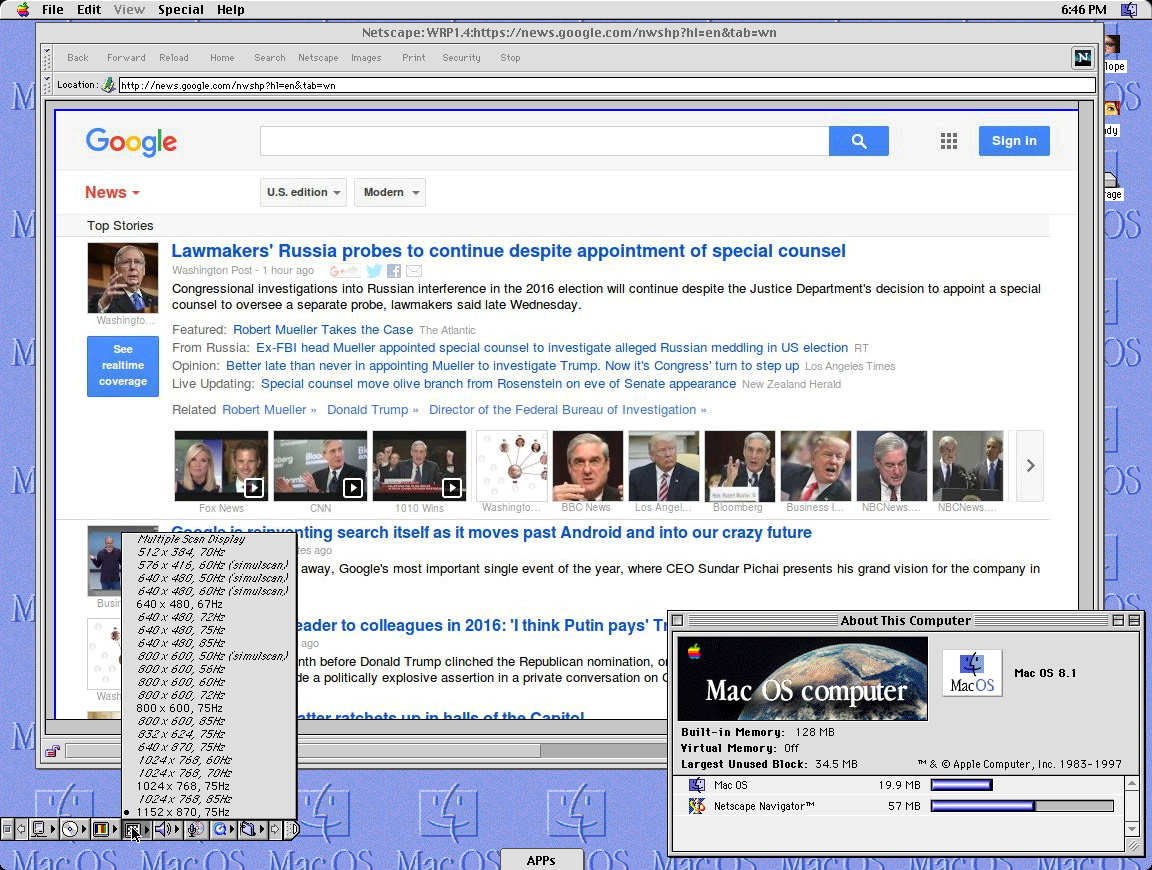Collapse the Netscape navigation toolbar handle
The width and height of the screenshot is (1152, 870).
click(x=48, y=58)
